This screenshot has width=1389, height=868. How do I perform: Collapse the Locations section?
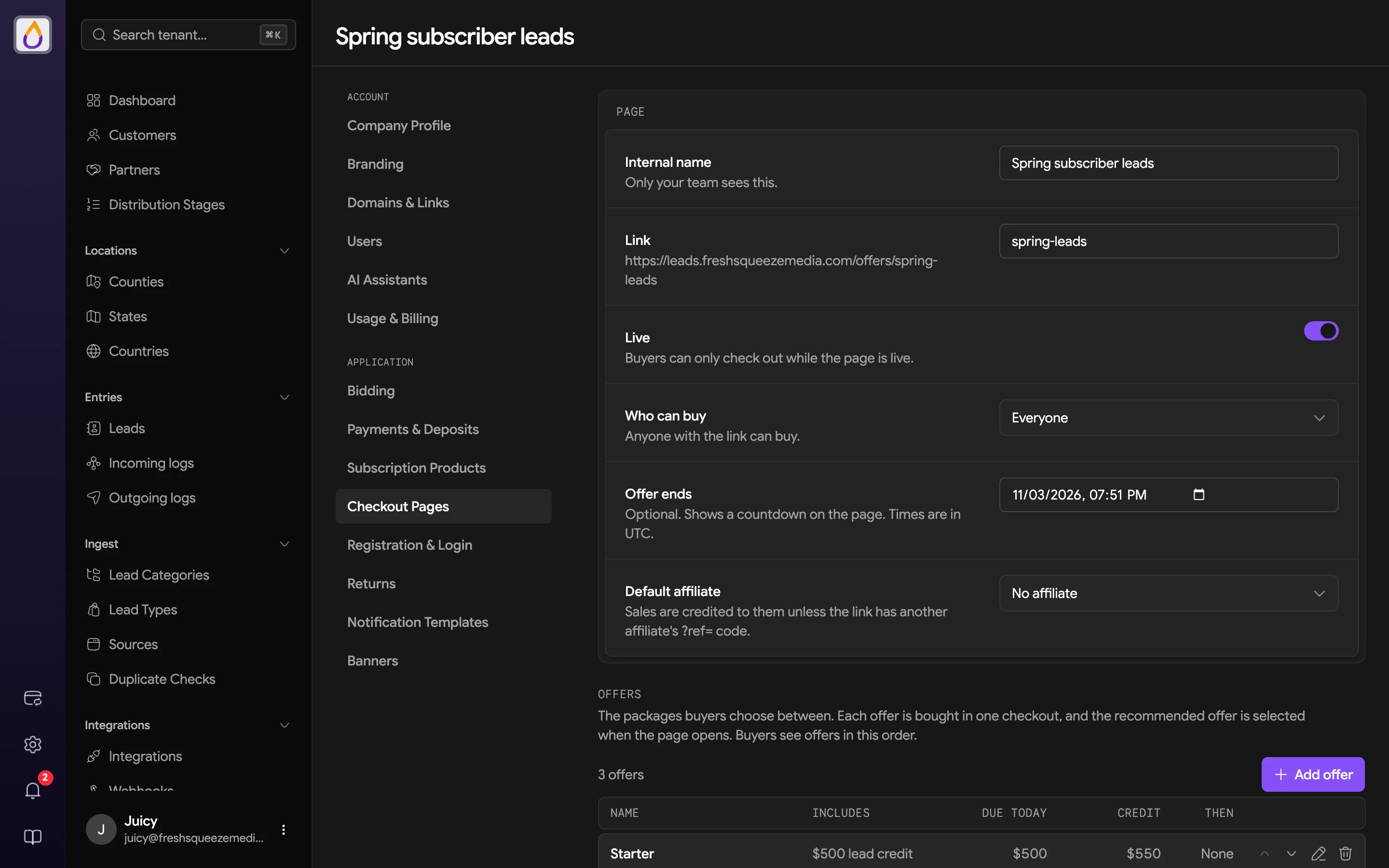[x=284, y=251]
